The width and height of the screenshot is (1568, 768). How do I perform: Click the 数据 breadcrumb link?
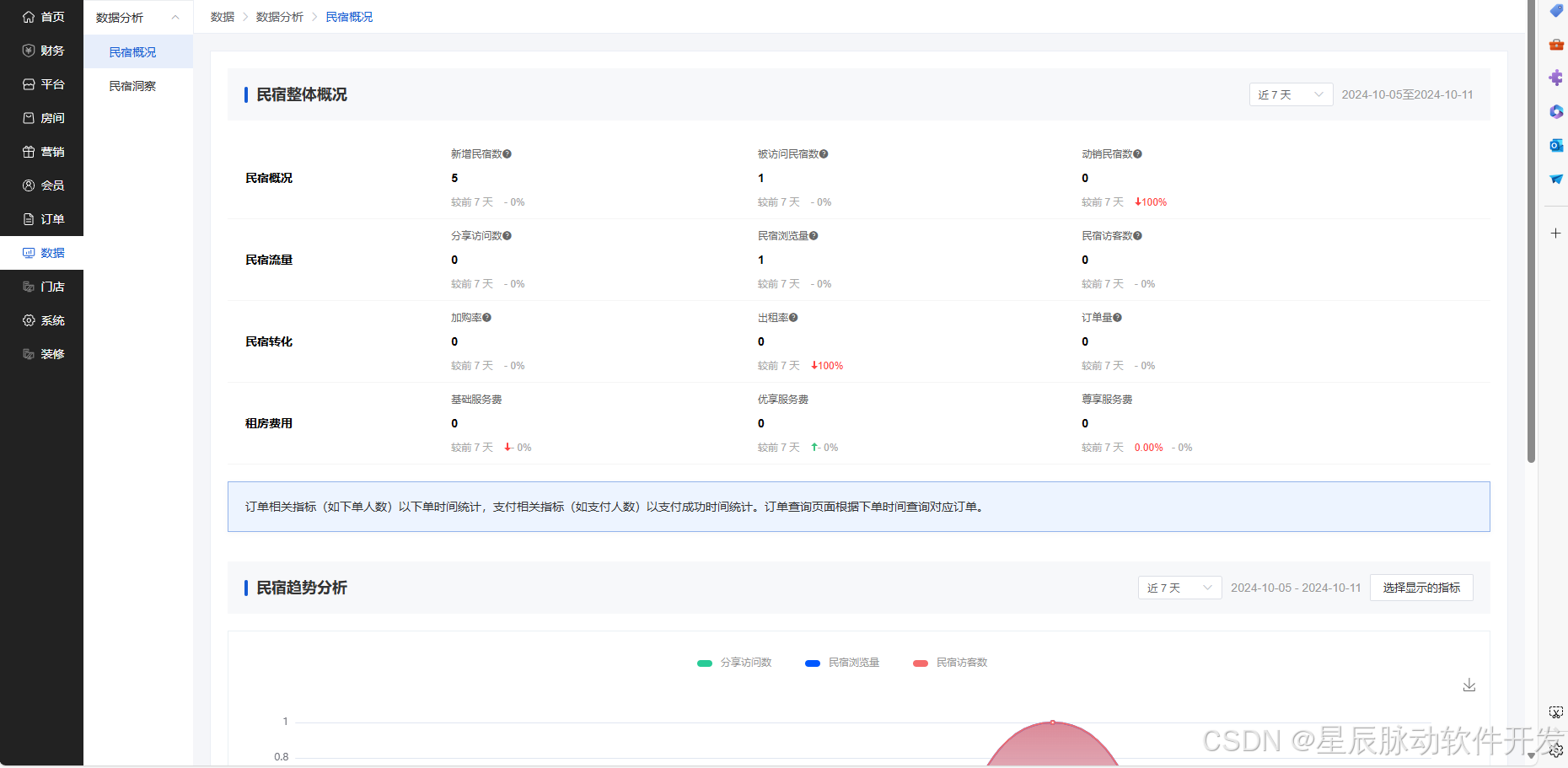pyautogui.click(x=223, y=17)
